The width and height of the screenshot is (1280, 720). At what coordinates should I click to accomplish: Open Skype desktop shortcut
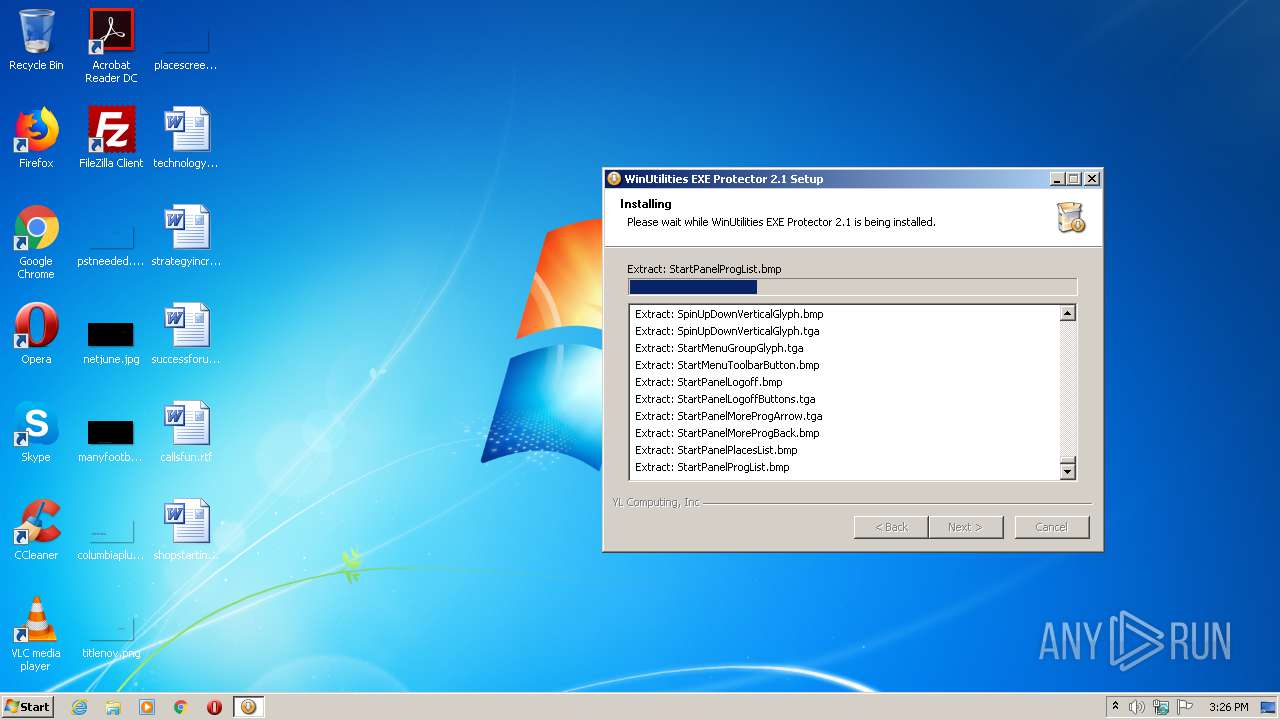[x=36, y=432]
